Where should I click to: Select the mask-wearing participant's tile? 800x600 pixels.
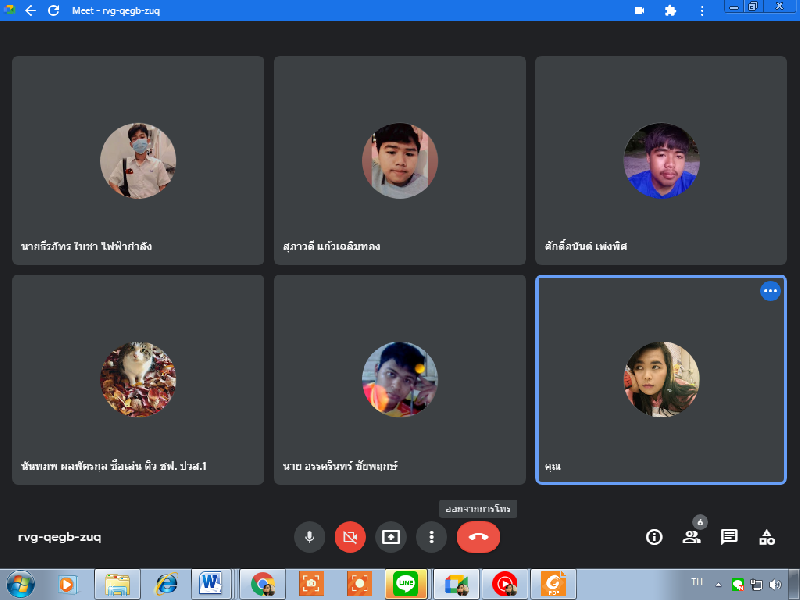(138, 160)
